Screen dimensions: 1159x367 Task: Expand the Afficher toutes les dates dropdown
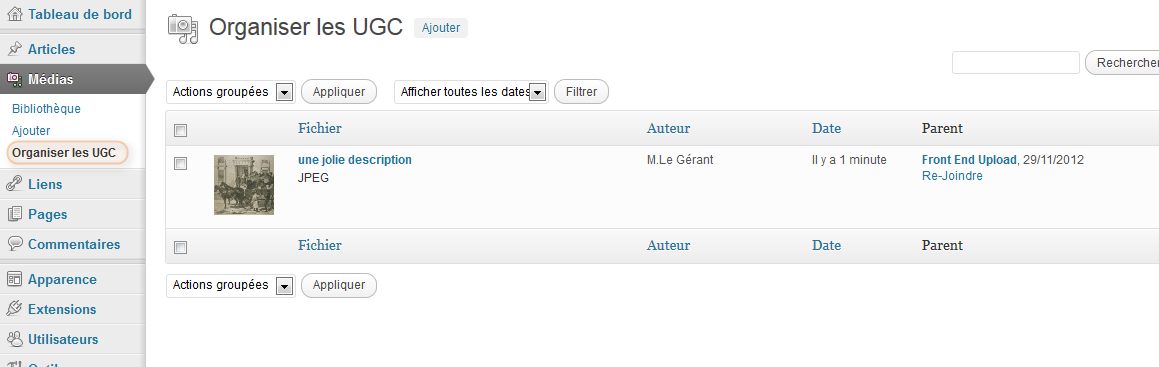click(x=471, y=92)
